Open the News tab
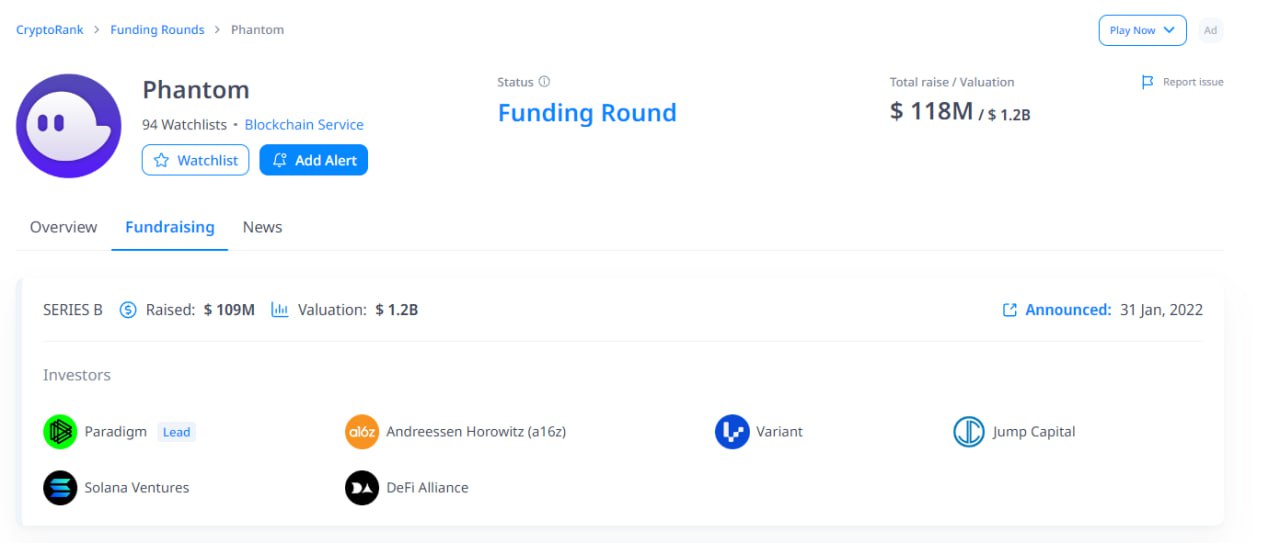The image size is (1280, 543). (262, 227)
